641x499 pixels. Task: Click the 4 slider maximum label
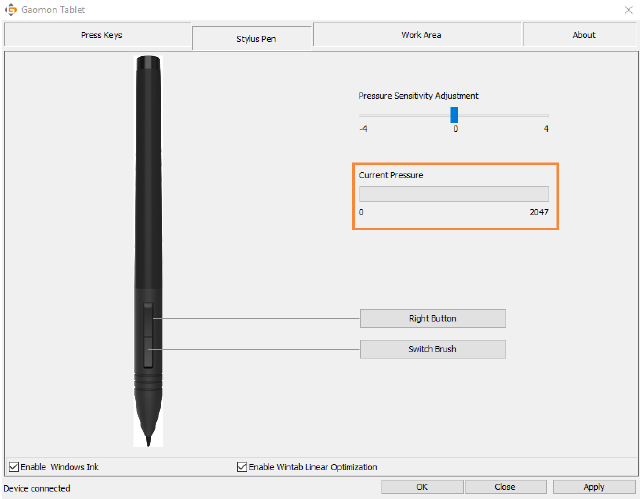click(546, 129)
